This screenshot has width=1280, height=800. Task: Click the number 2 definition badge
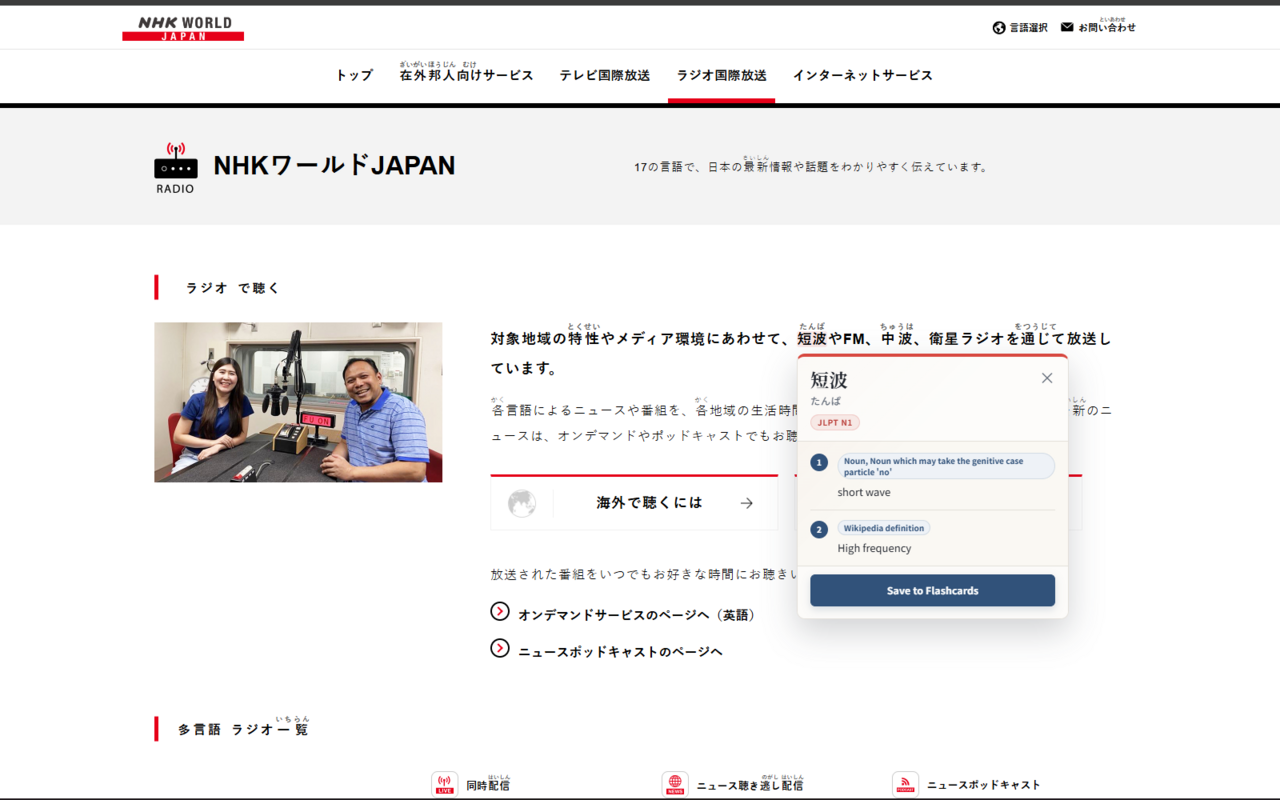(x=819, y=529)
